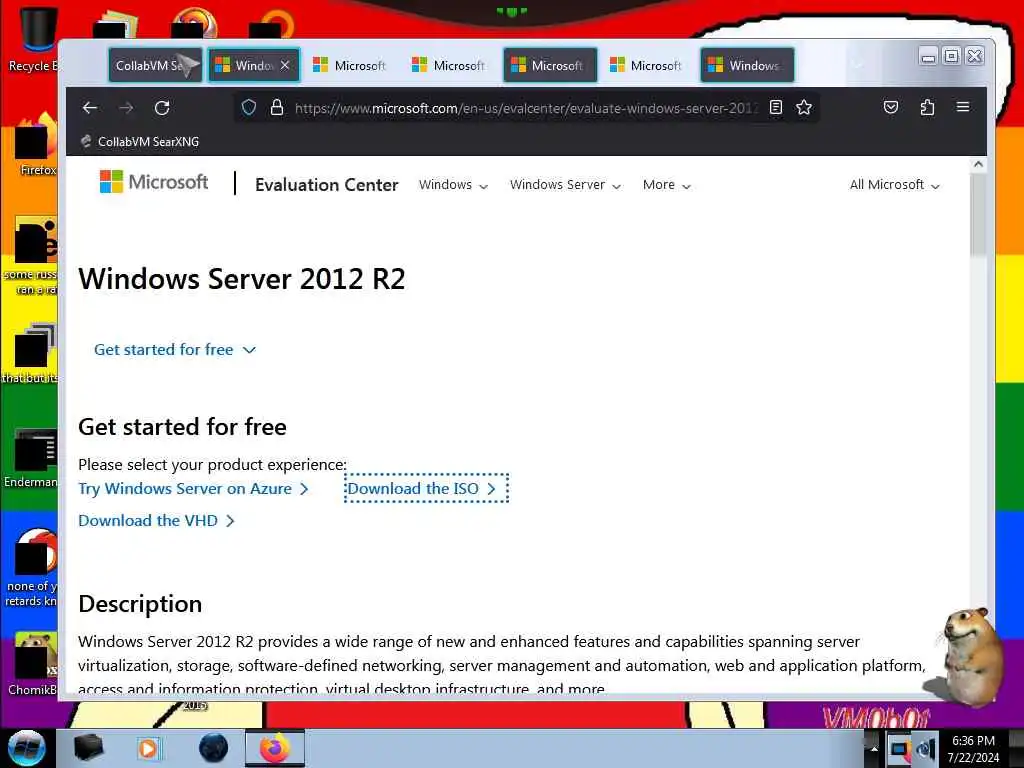This screenshot has height=768, width=1024.
Task: Click the Description heading
Action: (140, 604)
